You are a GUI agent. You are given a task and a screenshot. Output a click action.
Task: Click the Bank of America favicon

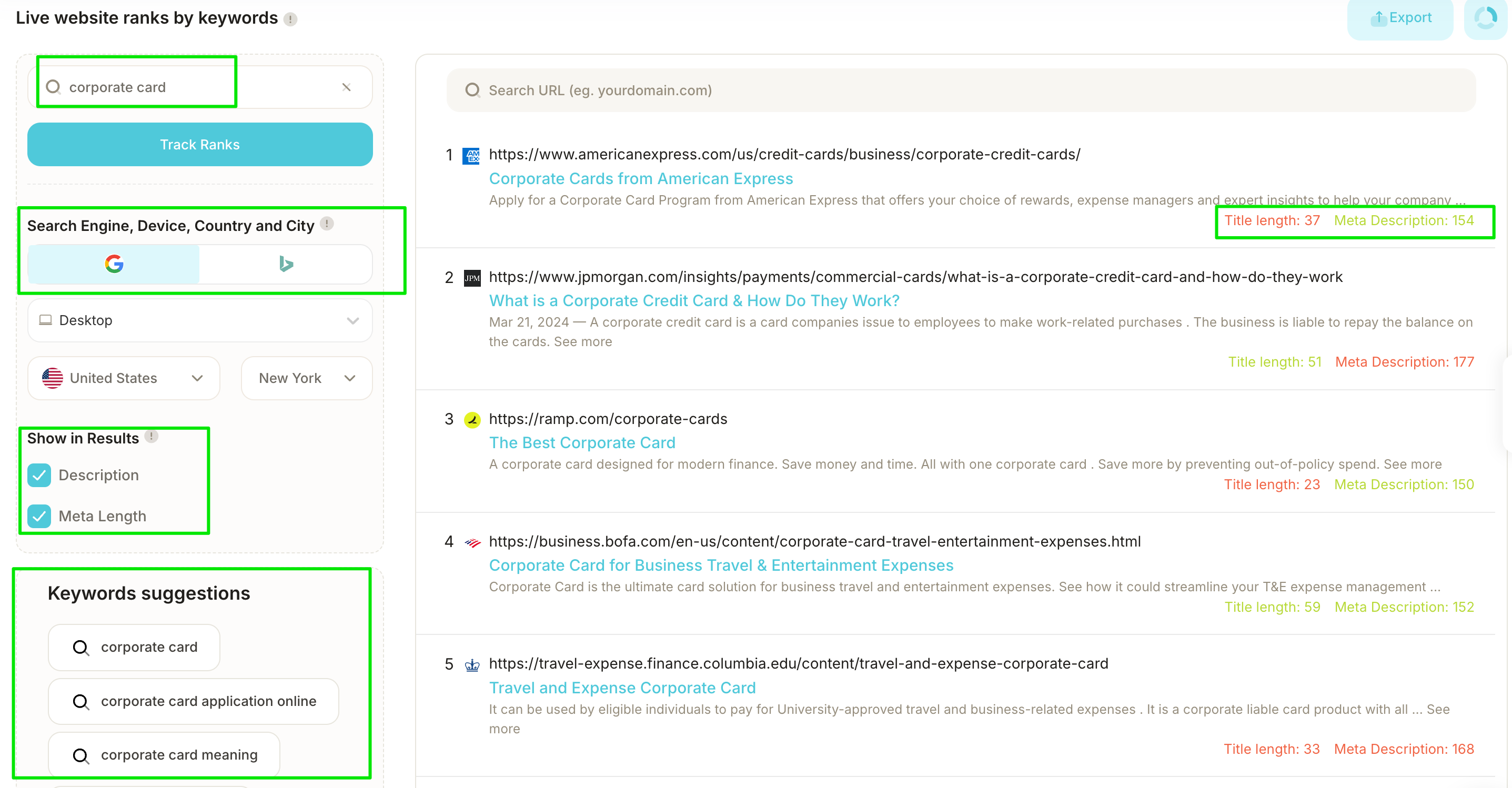472,543
